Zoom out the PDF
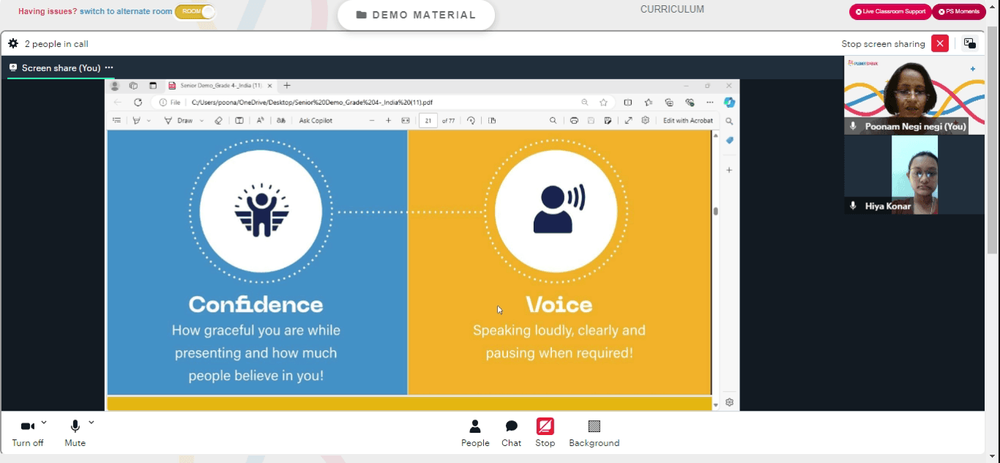This screenshot has width=1000, height=463. click(x=372, y=120)
